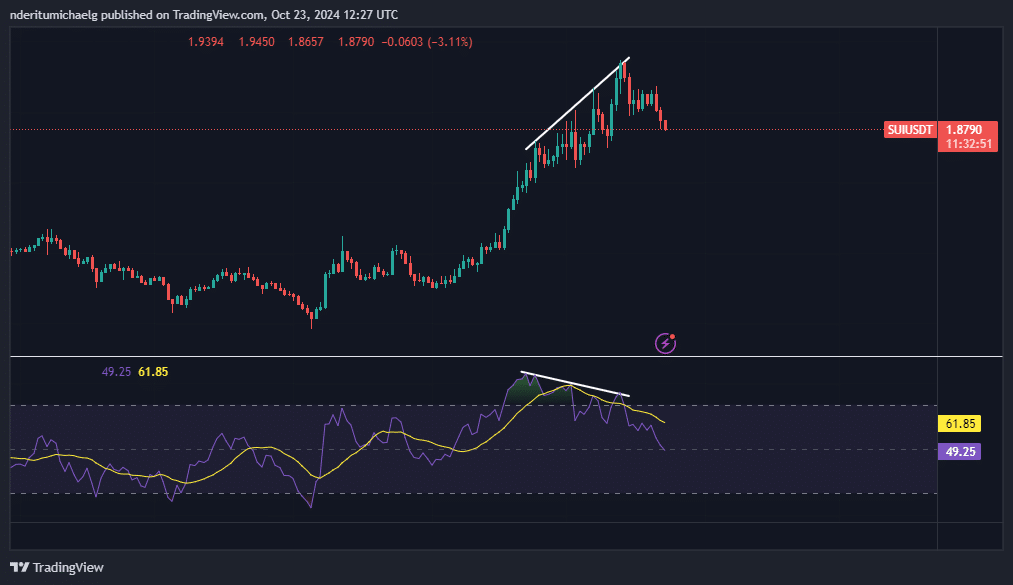Click the yellow 61.85 axis label
The width and height of the screenshot is (1013, 585).
(959, 424)
